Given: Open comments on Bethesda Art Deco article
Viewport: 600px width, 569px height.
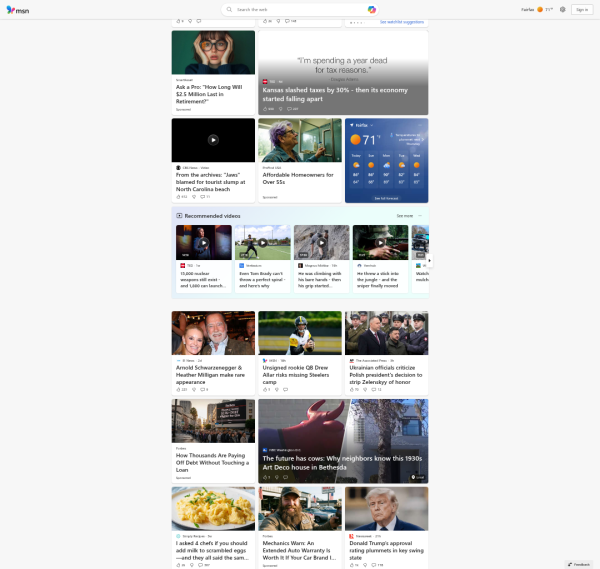Looking at the screenshot, I should click(285, 477).
